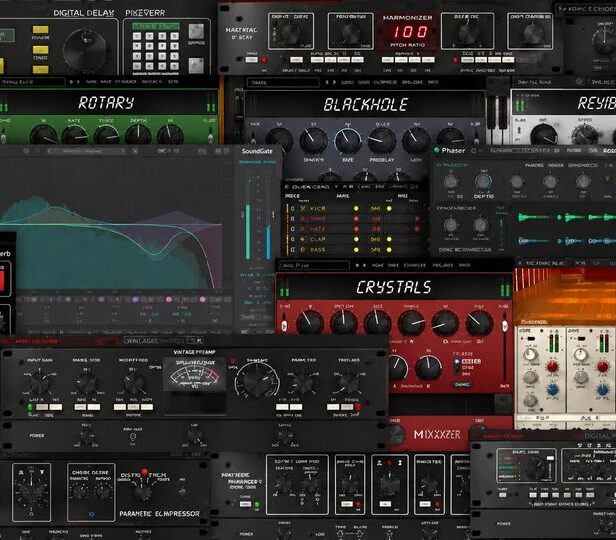
Task: Click the blue LED in the compressor's second box
Action: click(92, 514)
